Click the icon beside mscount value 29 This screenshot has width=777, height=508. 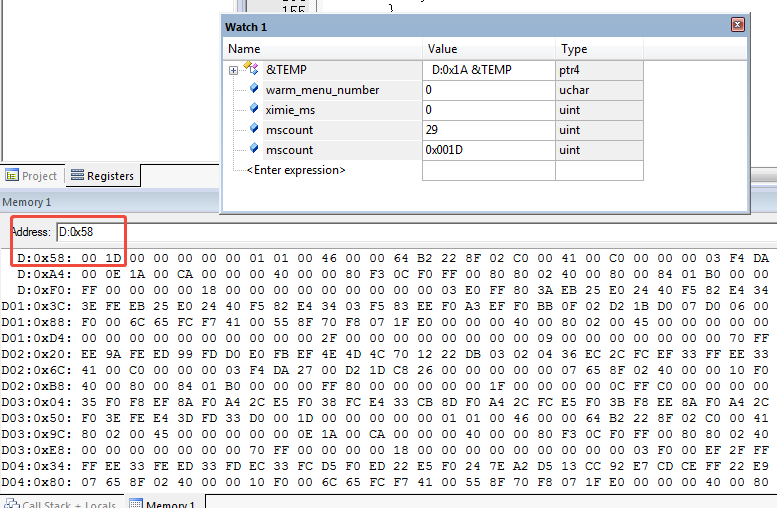(254, 129)
